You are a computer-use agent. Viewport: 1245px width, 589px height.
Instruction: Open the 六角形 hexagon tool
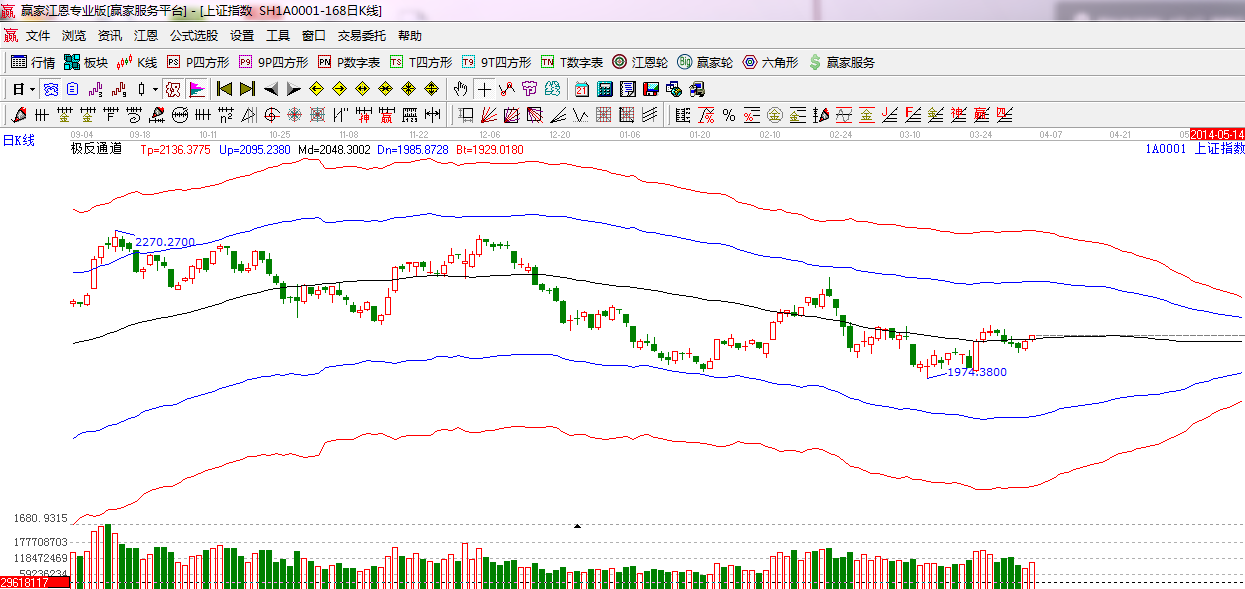[770, 62]
